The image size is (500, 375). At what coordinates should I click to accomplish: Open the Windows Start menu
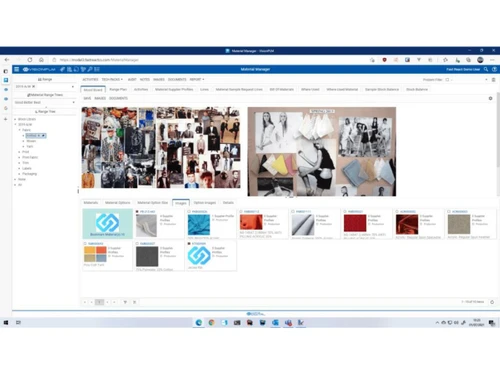coord(6,322)
